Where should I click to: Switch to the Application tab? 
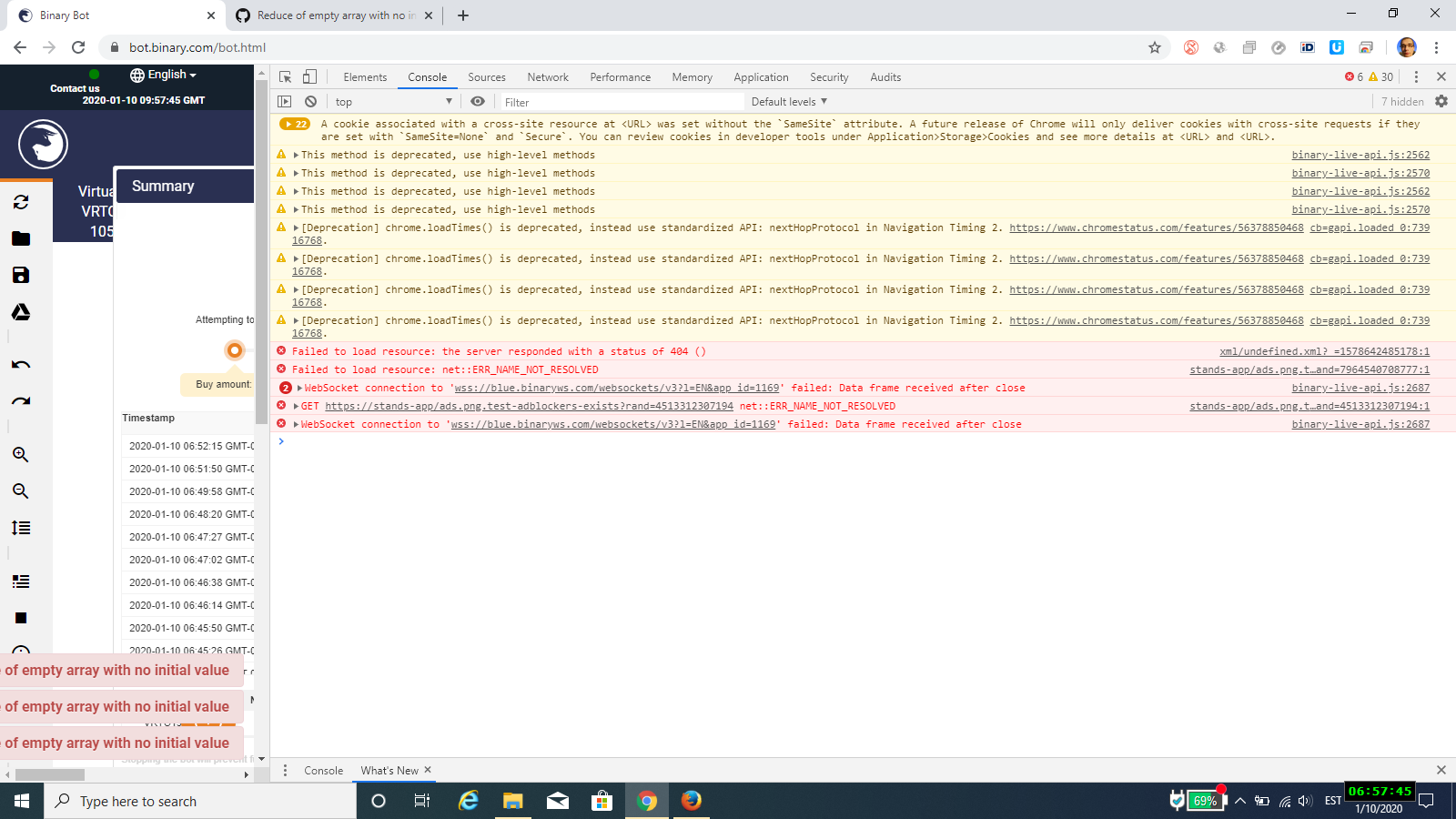coord(761,77)
